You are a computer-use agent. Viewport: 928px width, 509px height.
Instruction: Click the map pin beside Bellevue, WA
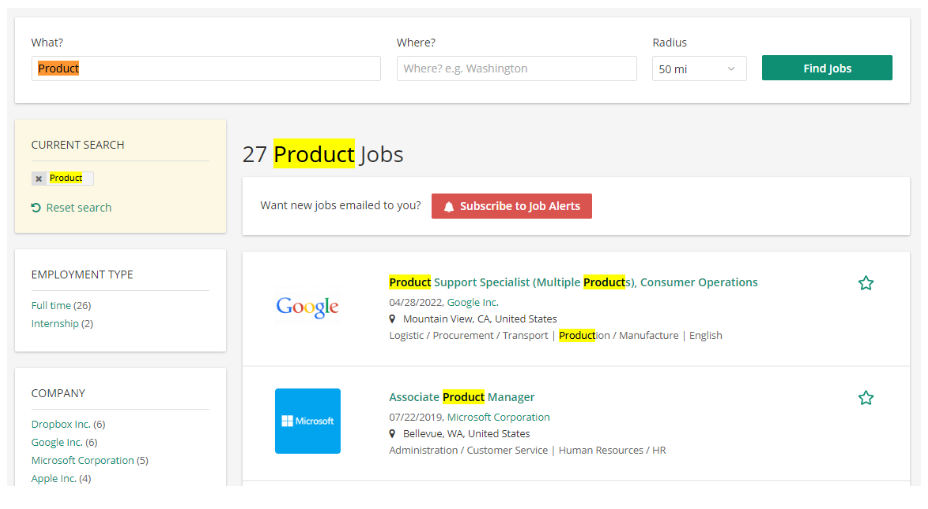392,434
